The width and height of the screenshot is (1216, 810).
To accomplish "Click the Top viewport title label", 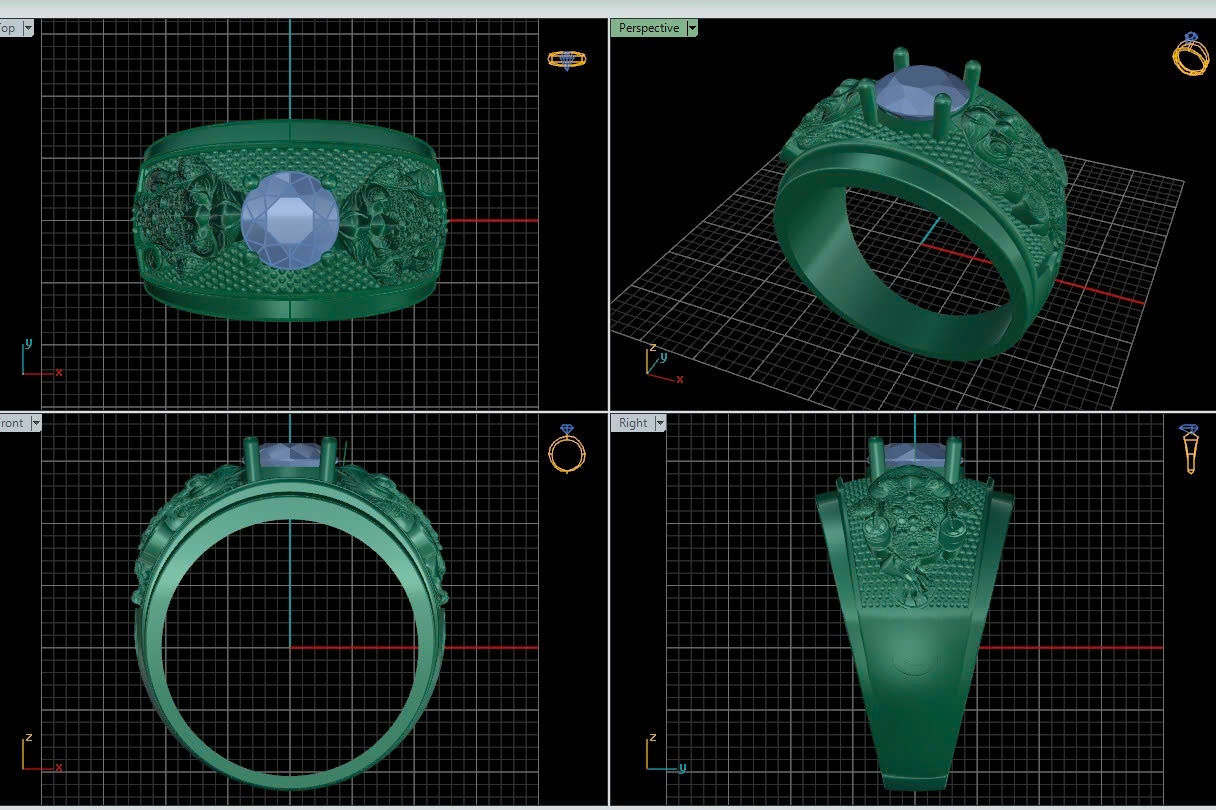I will click(x=8, y=28).
